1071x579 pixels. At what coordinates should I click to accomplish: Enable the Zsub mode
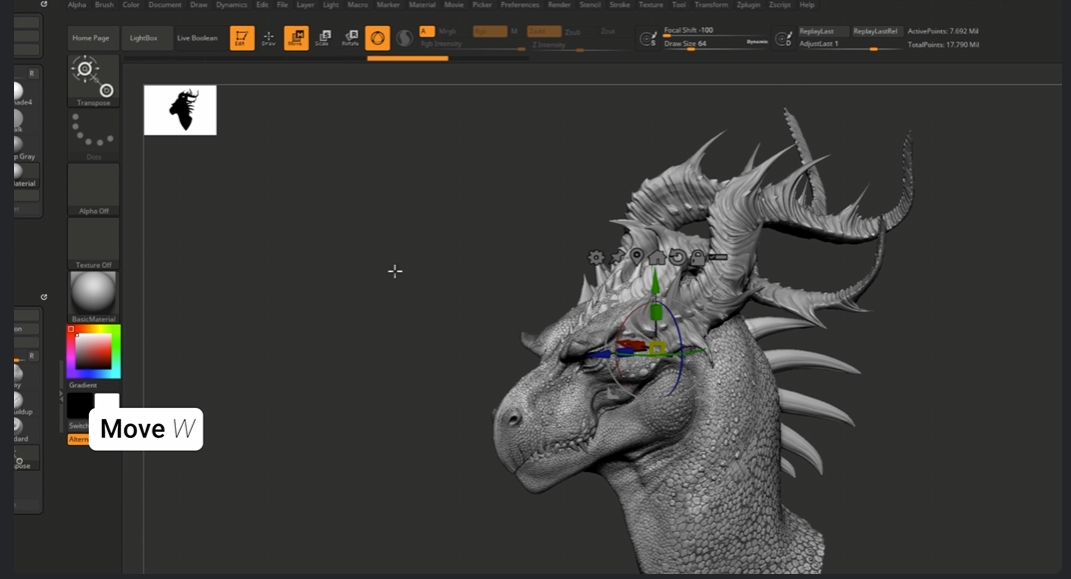point(572,32)
